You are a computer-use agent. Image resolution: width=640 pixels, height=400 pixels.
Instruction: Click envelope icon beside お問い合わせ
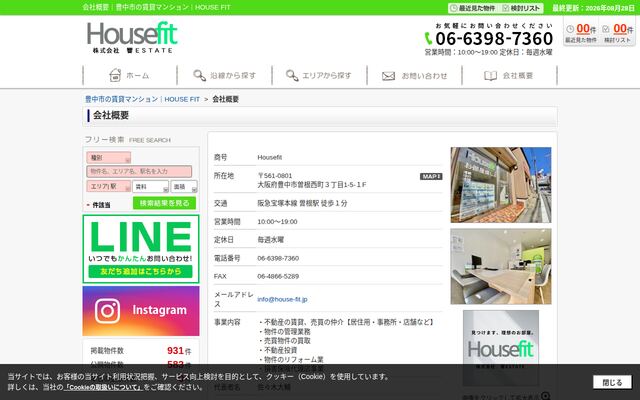[388, 76]
